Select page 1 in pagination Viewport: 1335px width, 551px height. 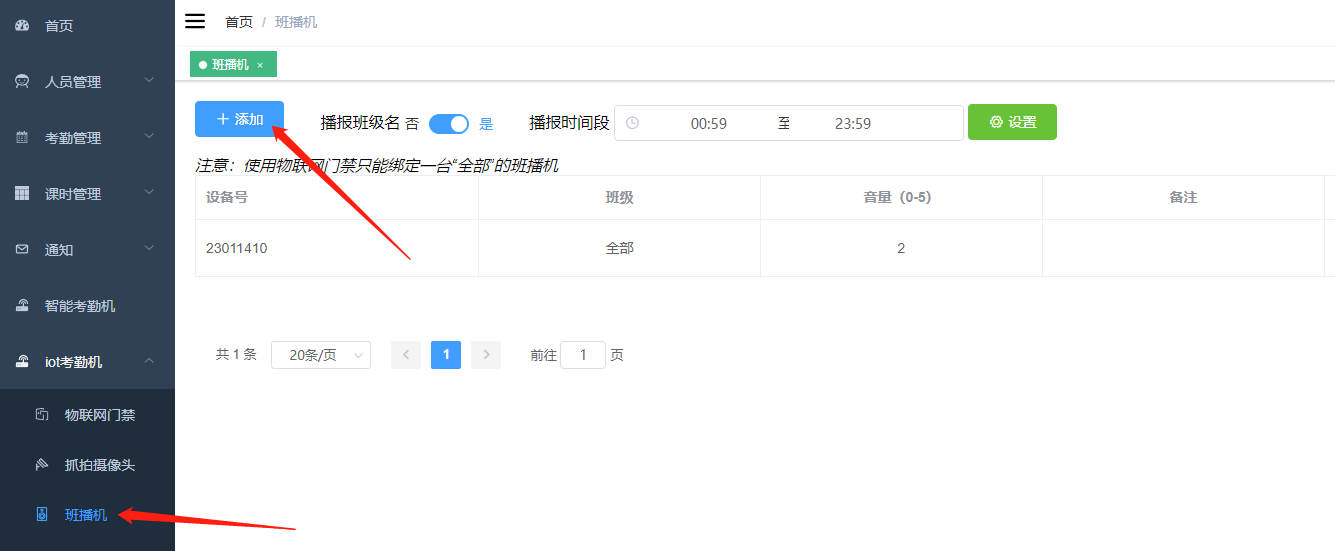tap(446, 355)
